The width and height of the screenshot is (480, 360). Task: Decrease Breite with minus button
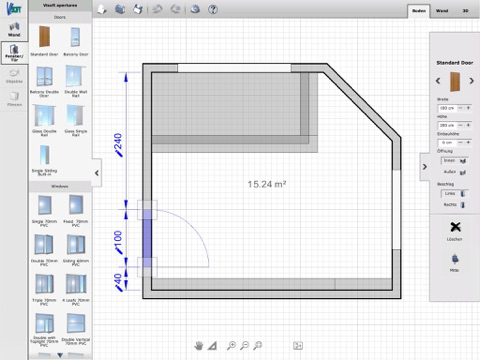(460, 108)
